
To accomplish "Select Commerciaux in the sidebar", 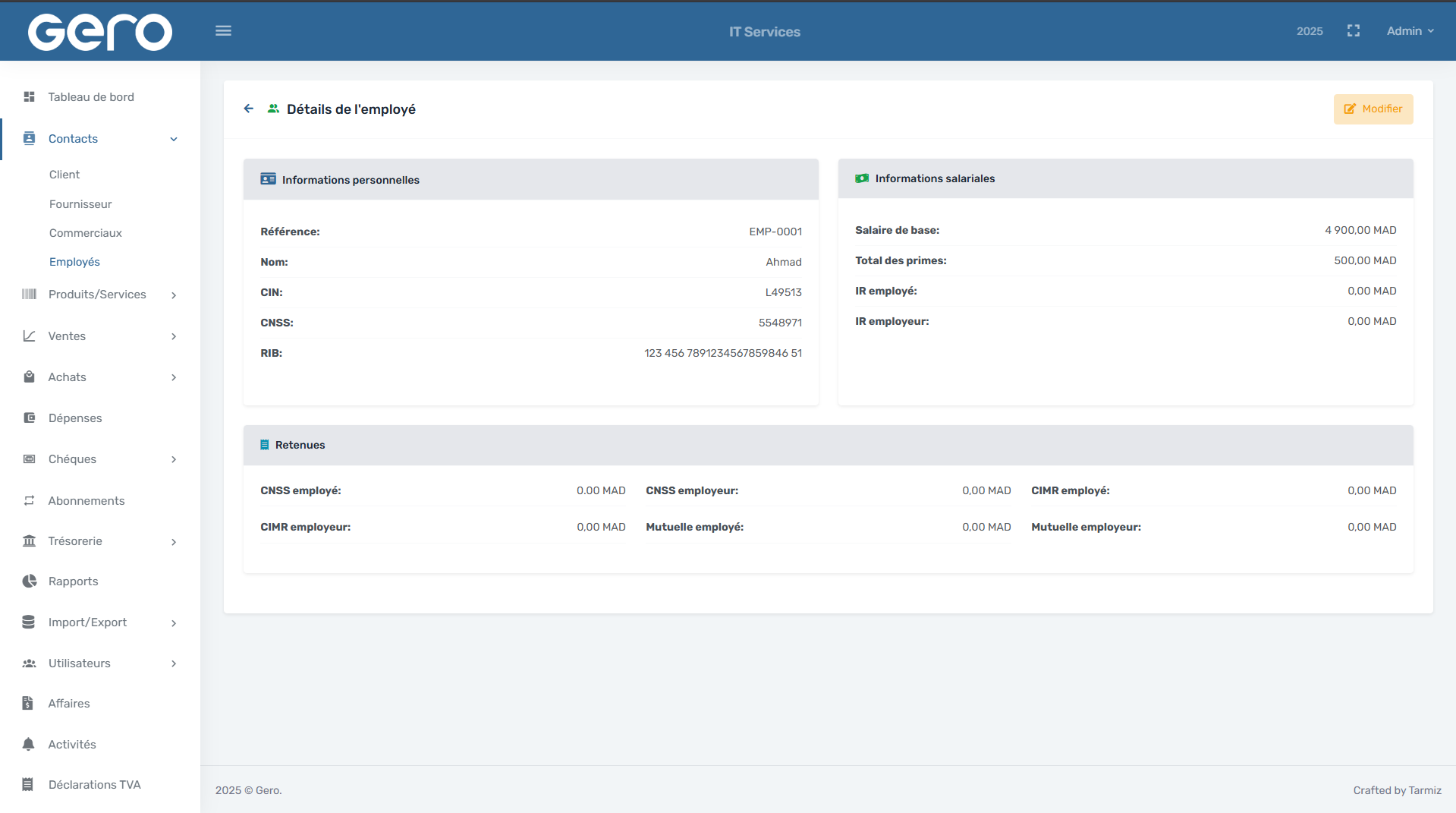I will click(x=85, y=233).
